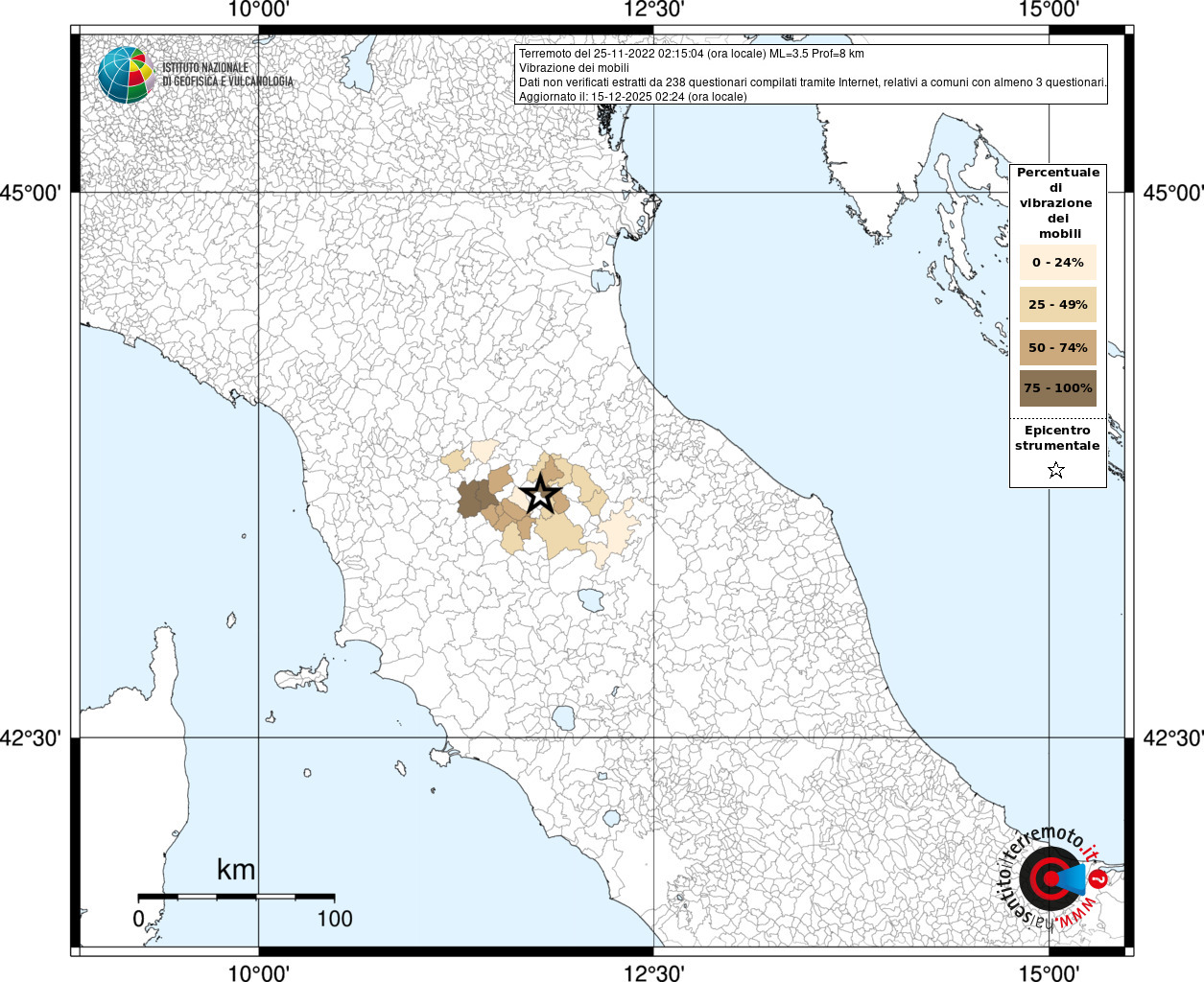Click the red target haisentitoilterremoto logo
Viewport: 1204px width, 982px height.
pos(1049,879)
